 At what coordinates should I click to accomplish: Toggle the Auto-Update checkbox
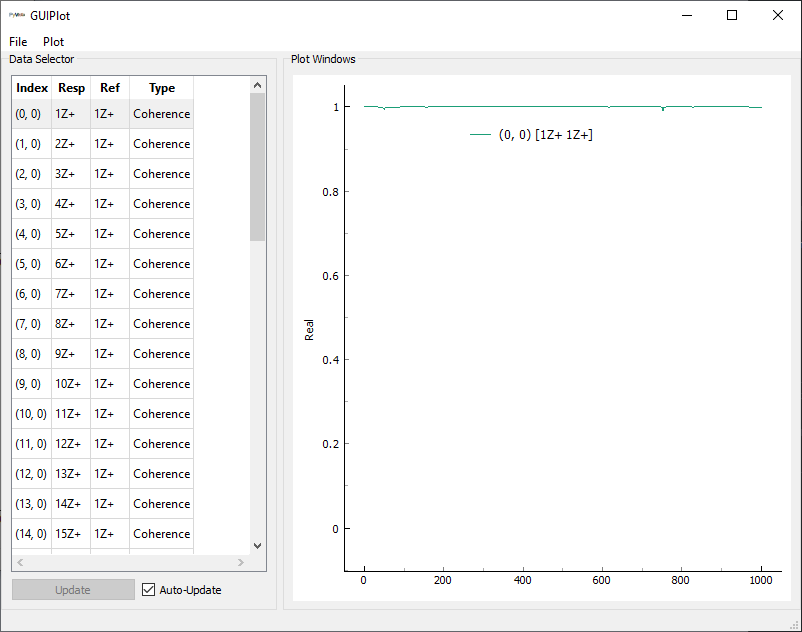149,590
